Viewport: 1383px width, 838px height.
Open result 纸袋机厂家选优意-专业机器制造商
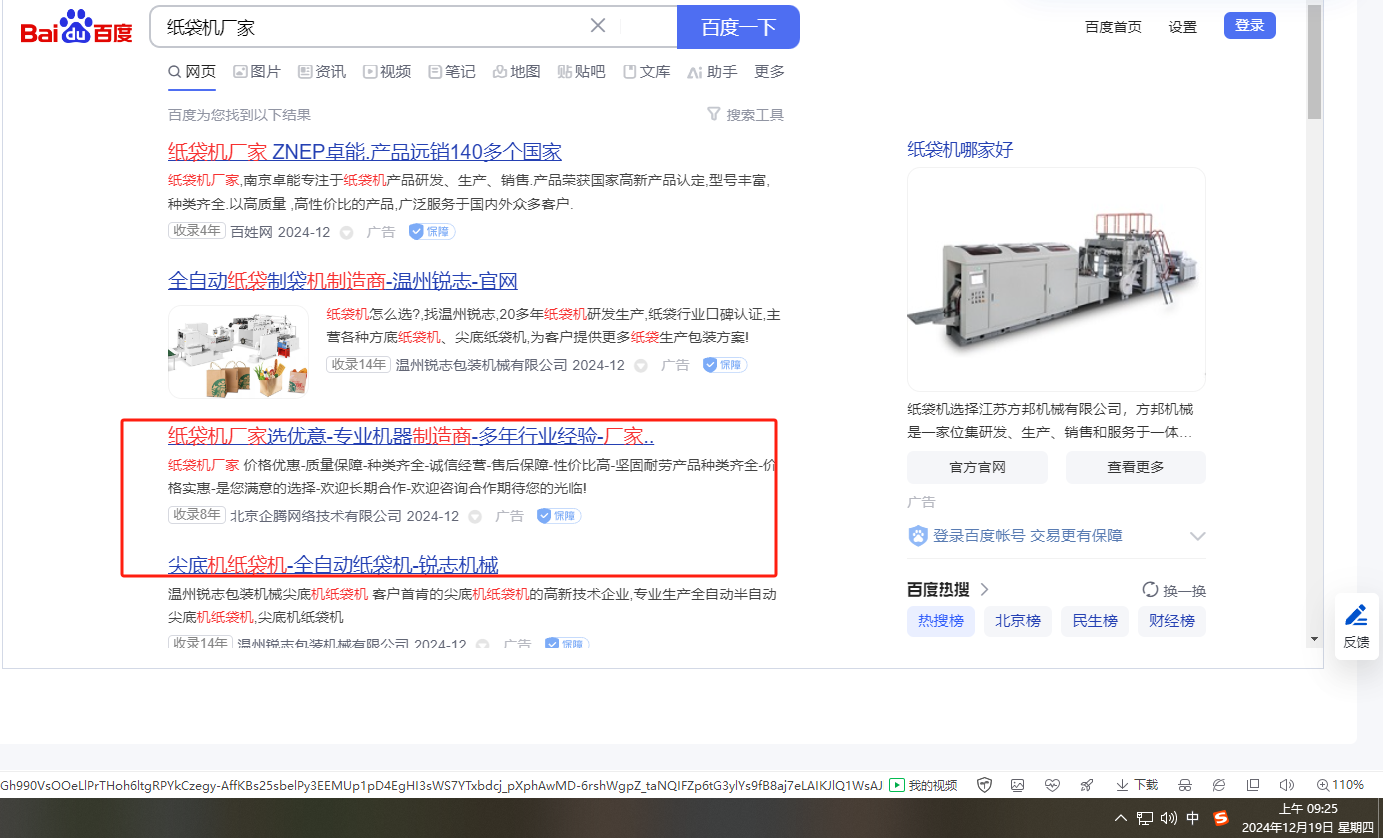[411, 436]
